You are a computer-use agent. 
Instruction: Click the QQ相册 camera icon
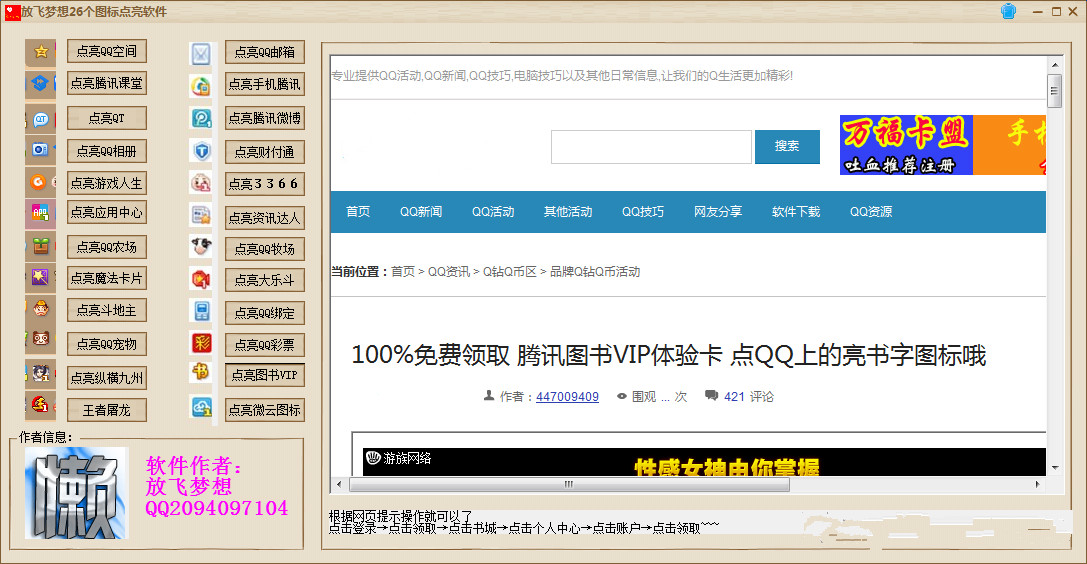(40, 150)
